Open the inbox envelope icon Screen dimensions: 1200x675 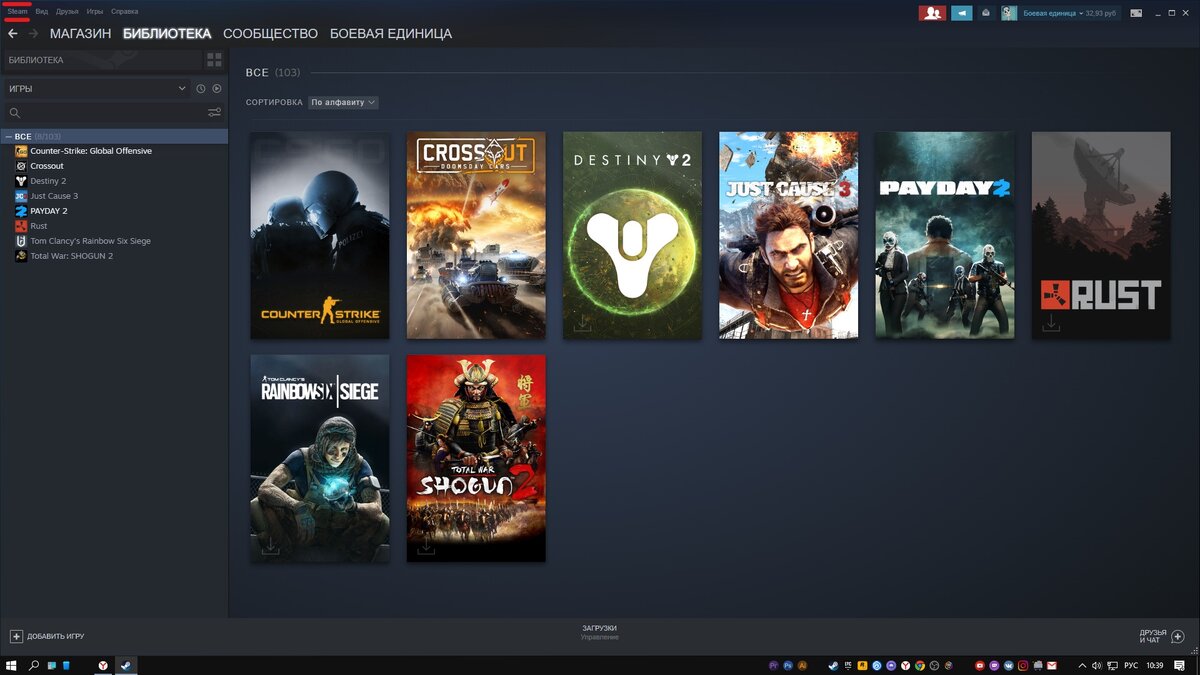click(986, 13)
